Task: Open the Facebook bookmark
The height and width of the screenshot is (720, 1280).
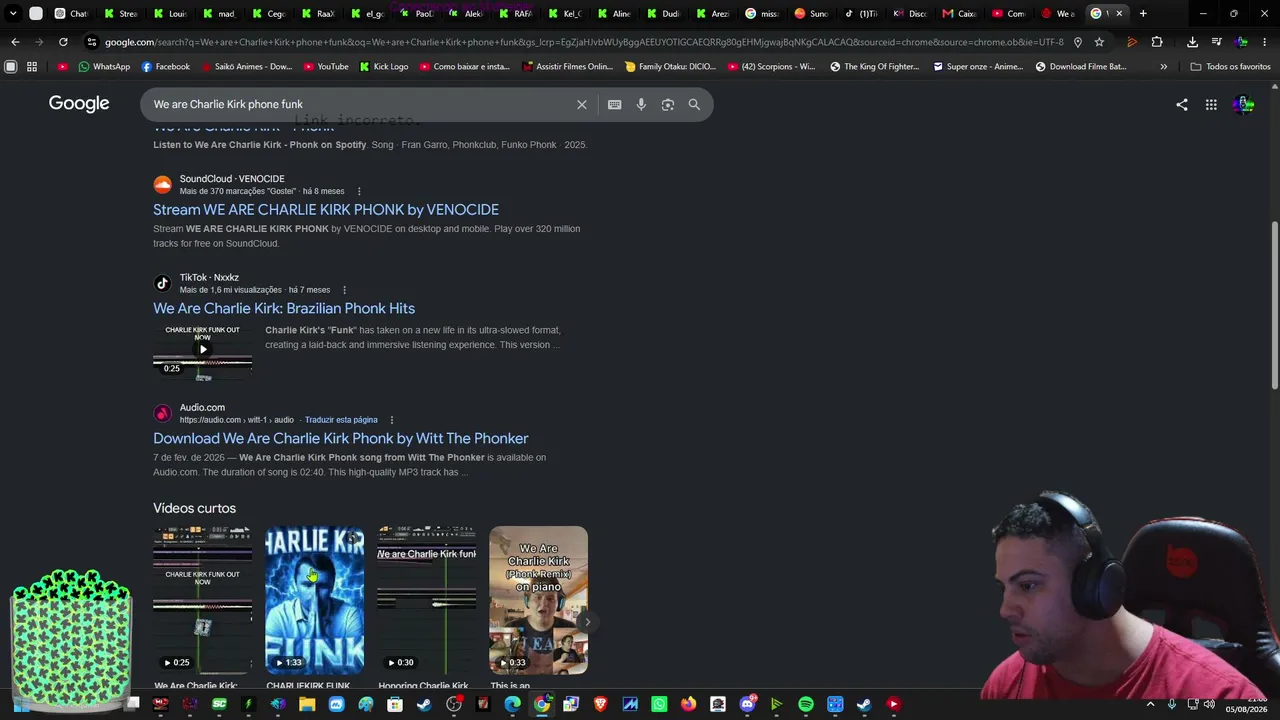Action: pyautogui.click(x=165, y=67)
